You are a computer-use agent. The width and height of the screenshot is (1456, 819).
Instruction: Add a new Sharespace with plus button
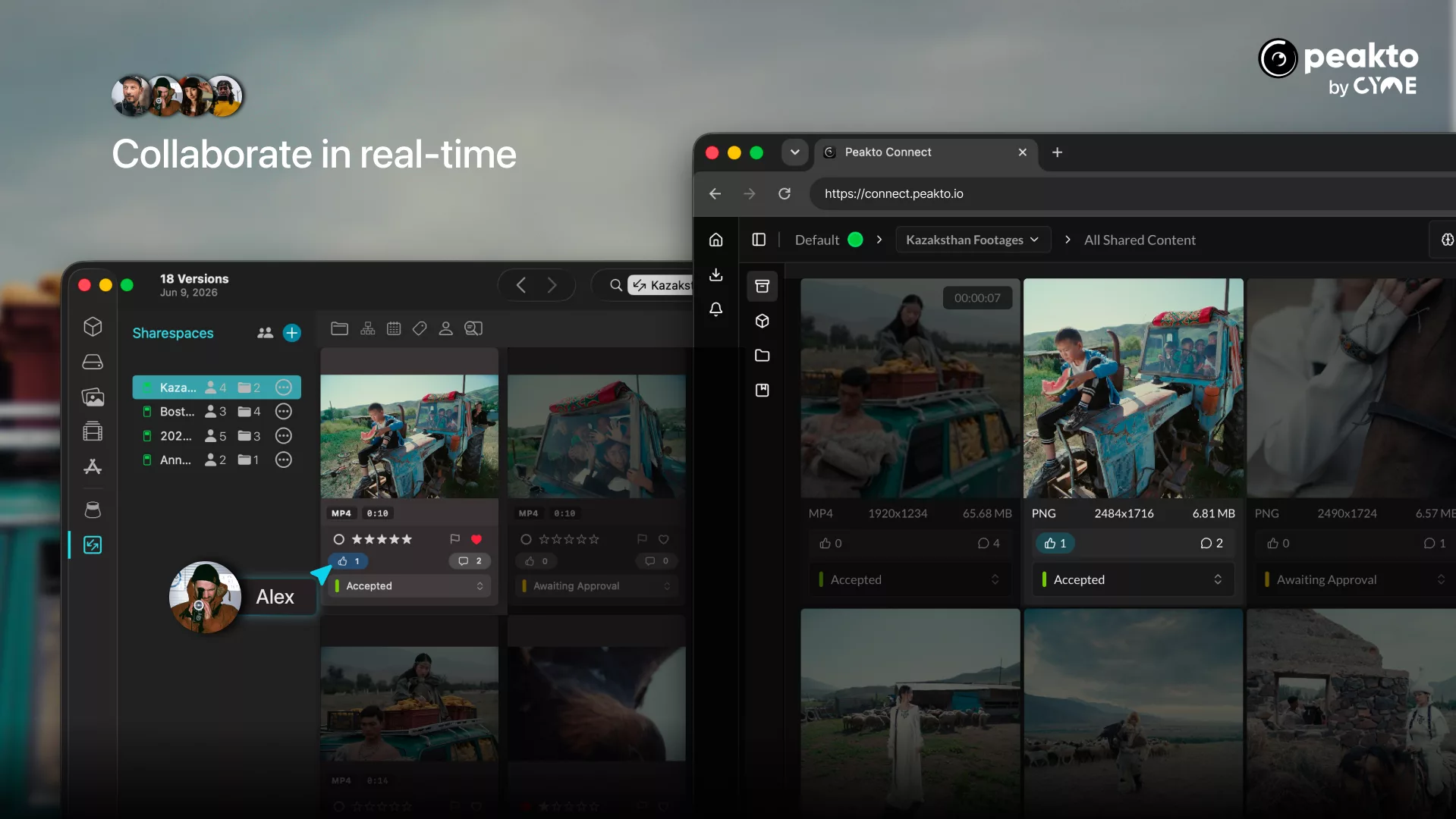coord(292,333)
